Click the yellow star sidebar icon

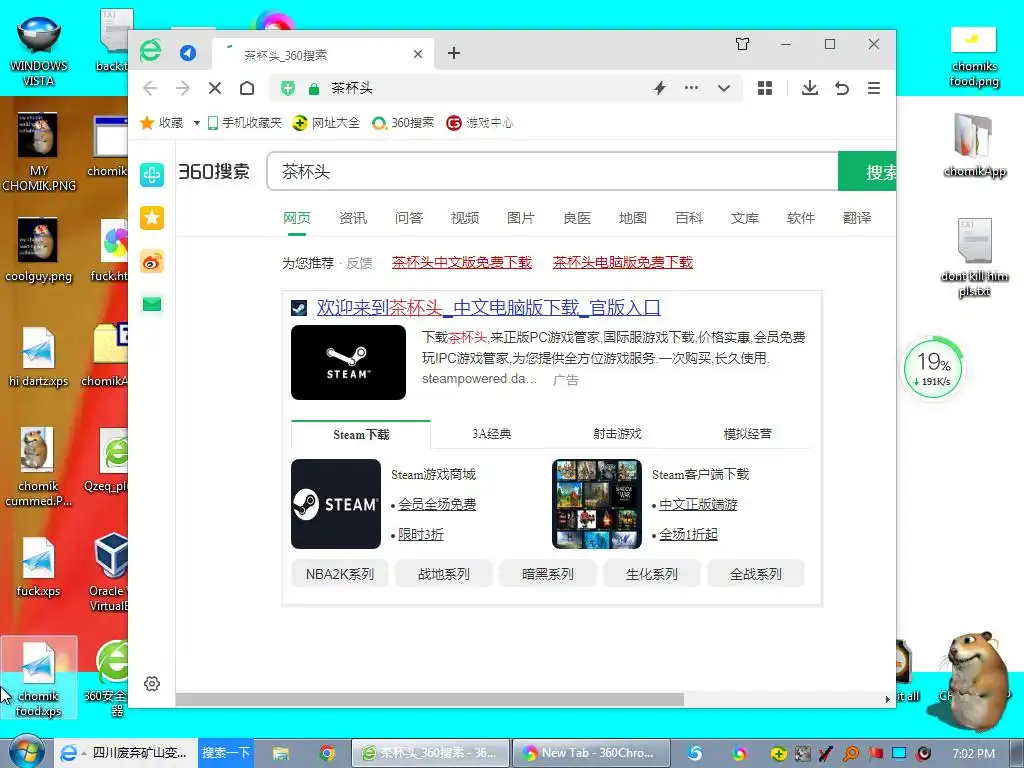[x=152, y=218]
